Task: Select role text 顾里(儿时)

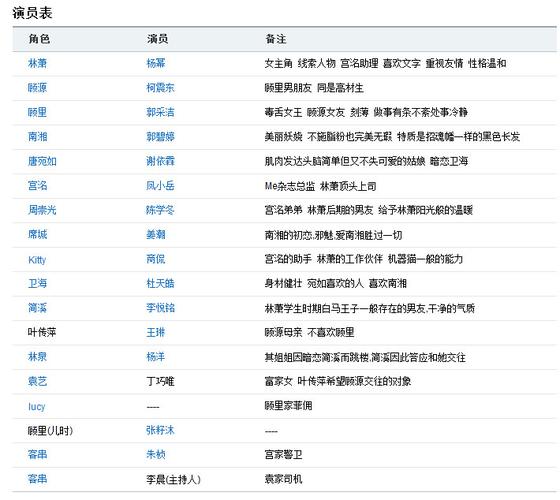Action: (50, 430)
